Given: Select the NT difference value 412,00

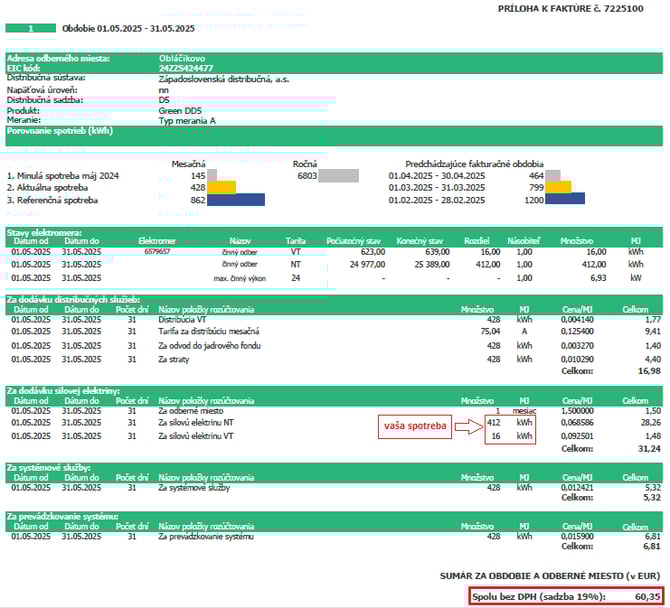Looking at the screenshot, I should pos(488,264).
